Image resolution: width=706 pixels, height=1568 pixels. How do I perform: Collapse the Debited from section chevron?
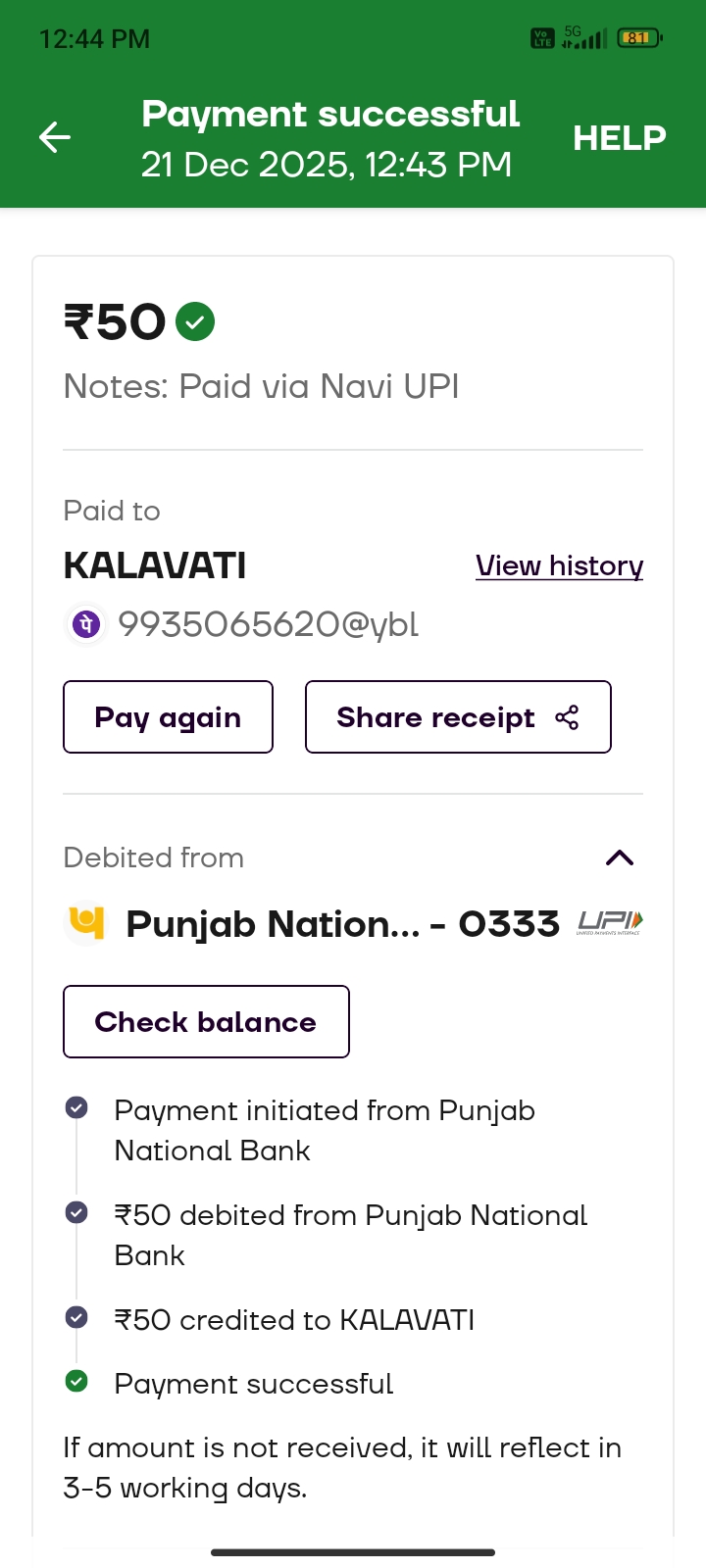pyautogui.click(x=620, y=858)
